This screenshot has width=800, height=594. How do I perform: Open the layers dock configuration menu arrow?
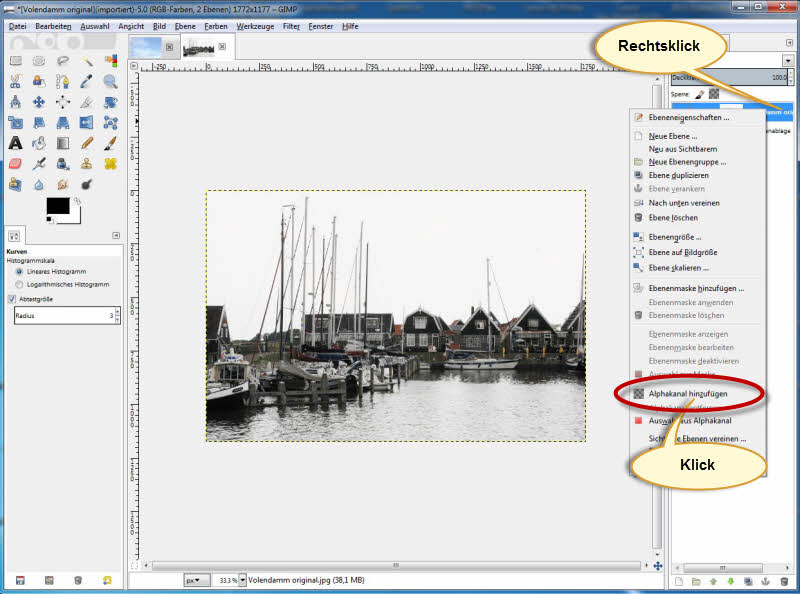pyautogui.click(x=789, y=43)
